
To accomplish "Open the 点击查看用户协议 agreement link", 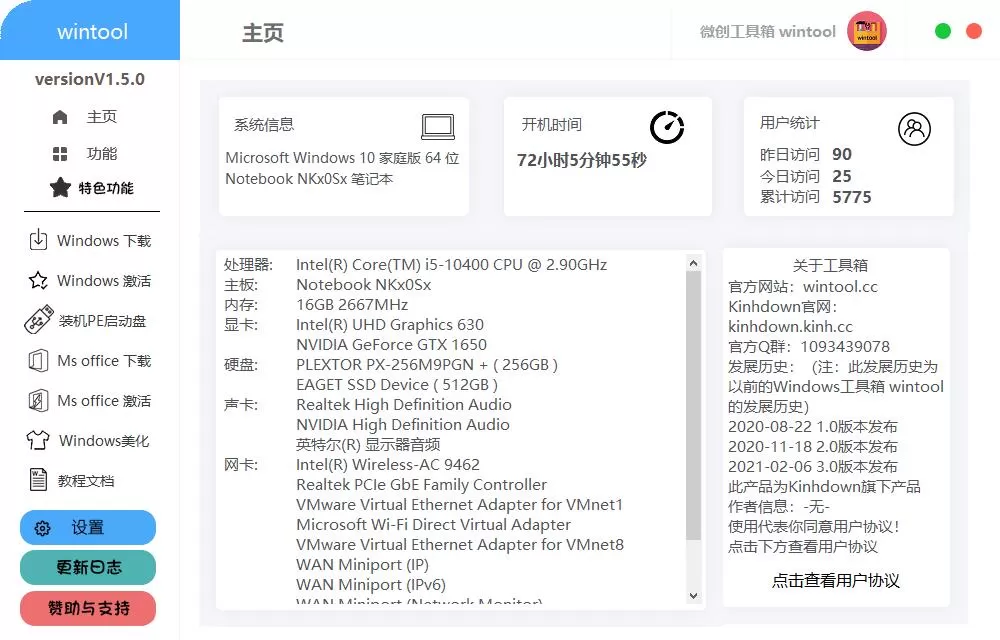I will [x=837, y=581].
